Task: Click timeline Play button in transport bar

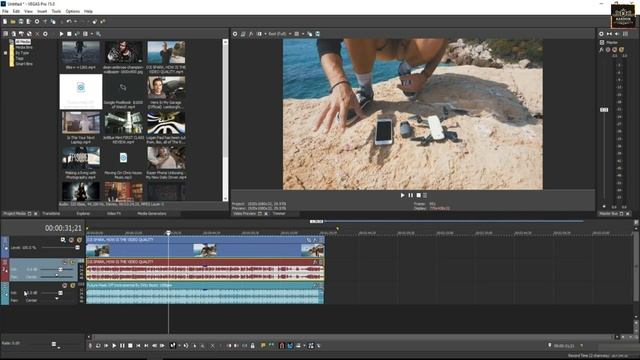Action: click(x=114, y=346)
